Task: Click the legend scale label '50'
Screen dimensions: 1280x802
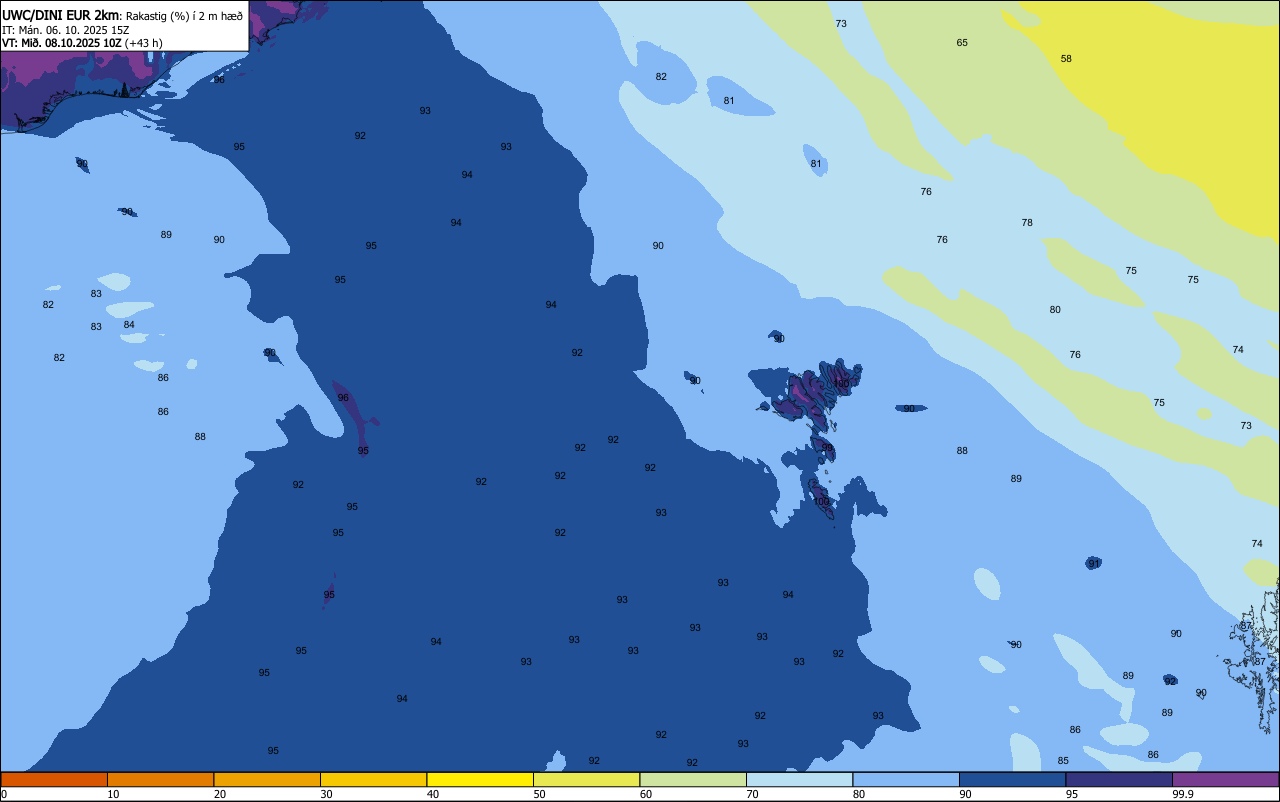Action: [539, 794]
